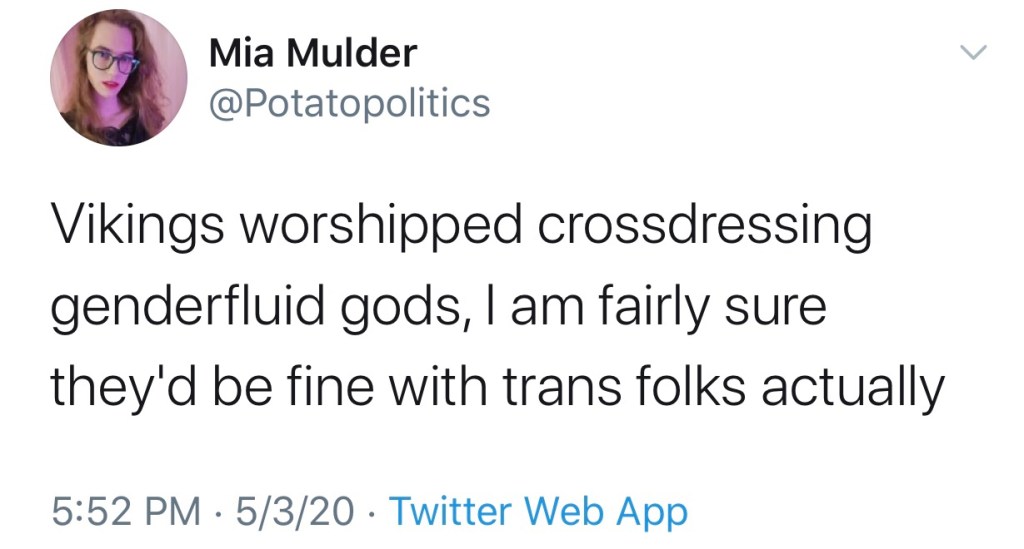Click Mia Mulder's profile avatar photo
The width and height of the screenshot is (1024, 549).
118,79
